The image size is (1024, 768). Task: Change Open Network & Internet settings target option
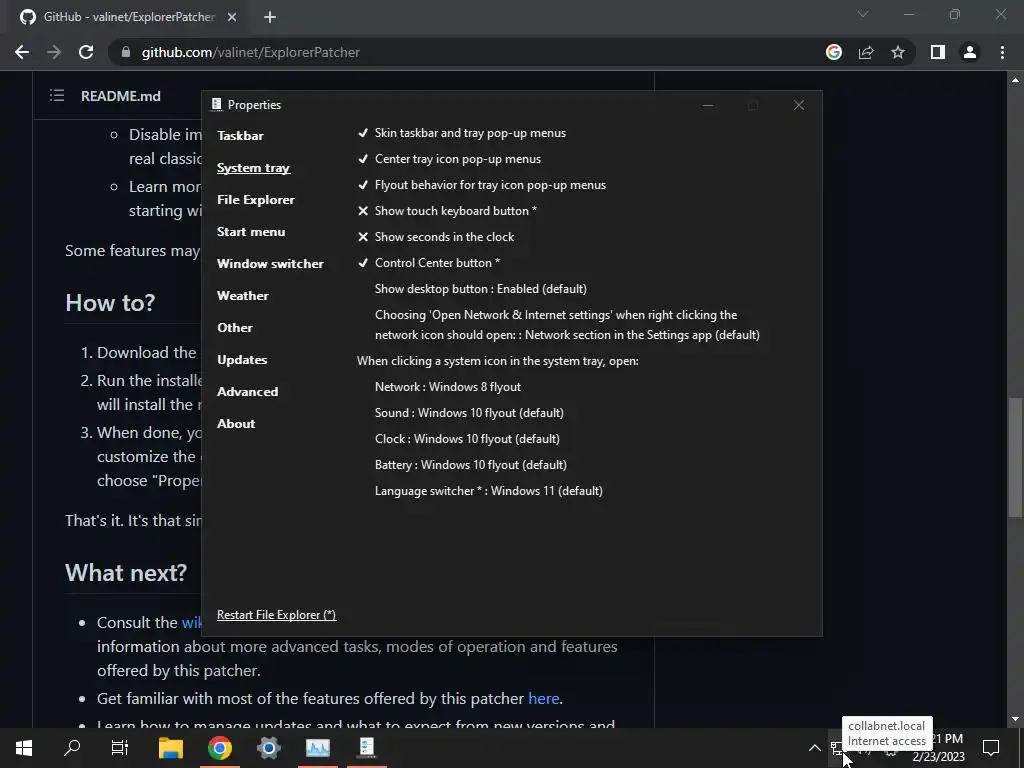coord(567,325)
